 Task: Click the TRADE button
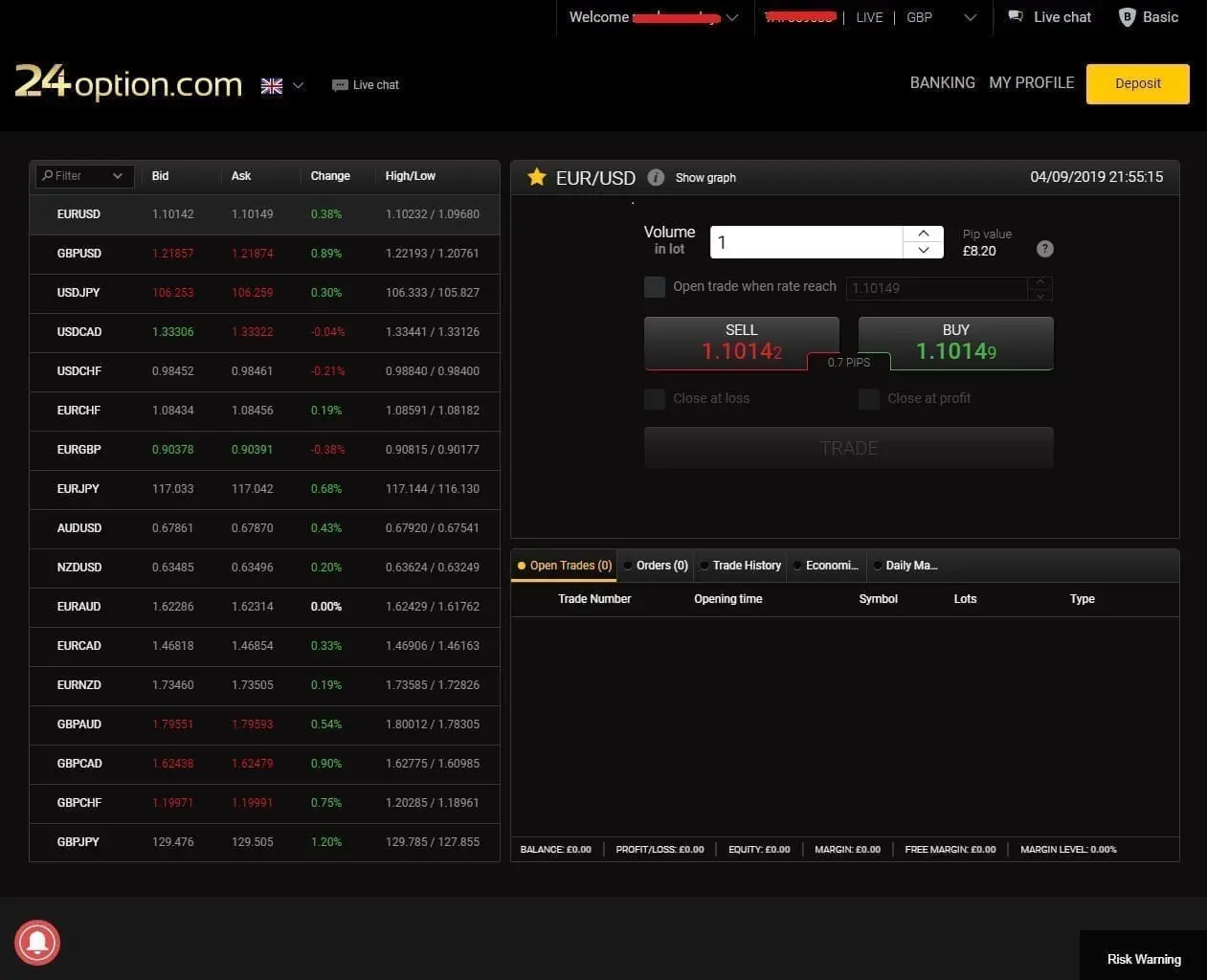[849, 448]
